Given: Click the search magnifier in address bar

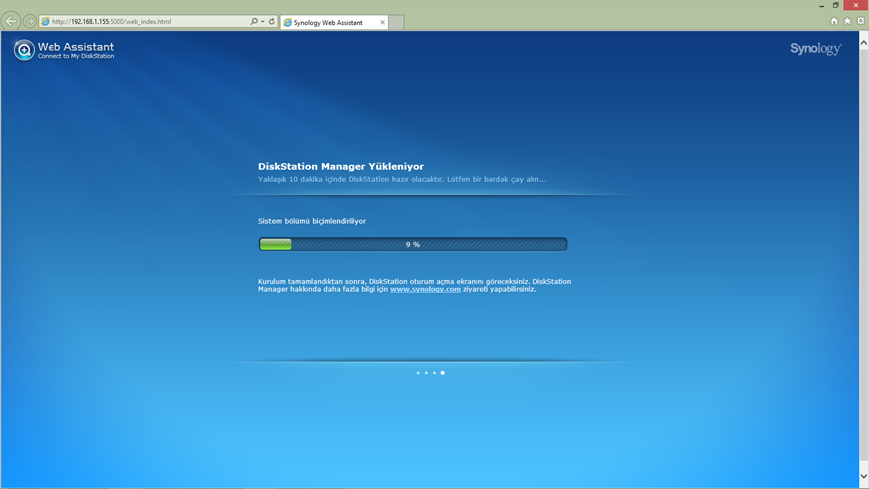Looking at the screenshot, I should (x=254, y=21).
